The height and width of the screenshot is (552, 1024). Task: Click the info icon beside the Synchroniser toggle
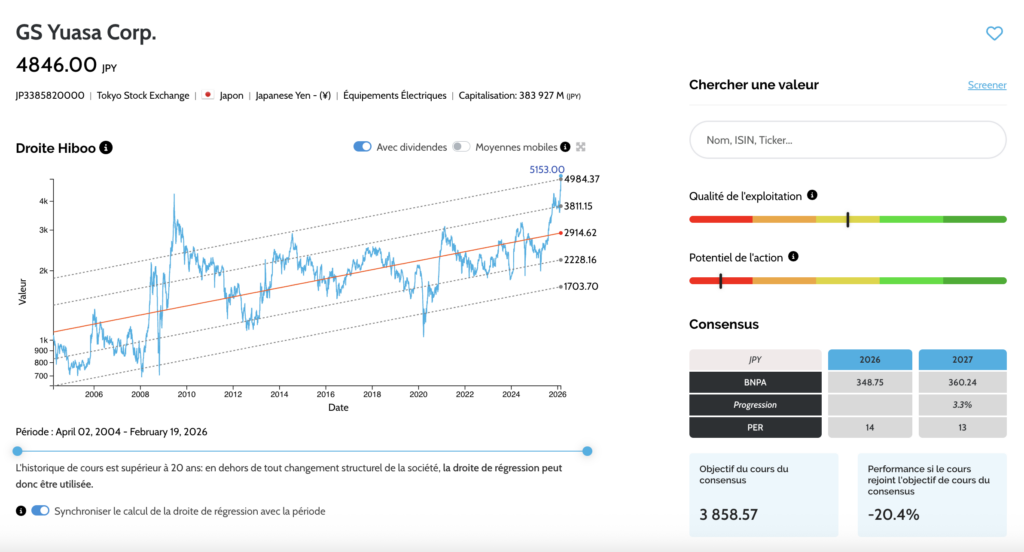pyautogui.click(x=21, y=511)
